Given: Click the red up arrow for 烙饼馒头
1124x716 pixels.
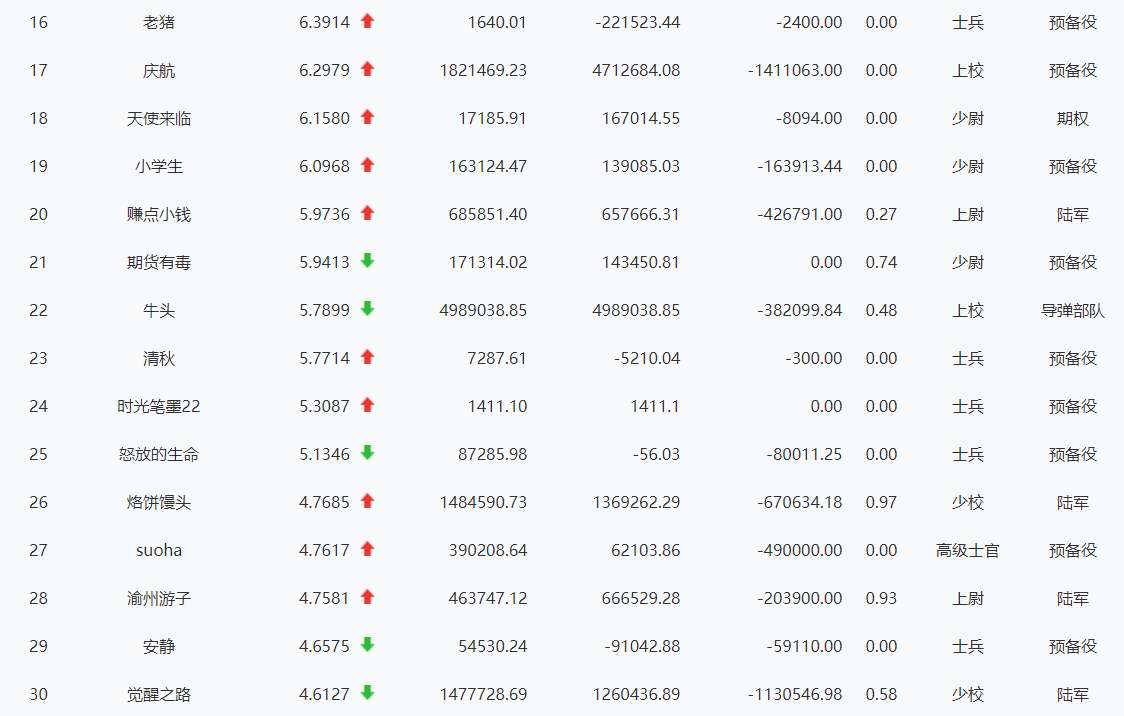Looking at the screenshot, I should [367, 501].
